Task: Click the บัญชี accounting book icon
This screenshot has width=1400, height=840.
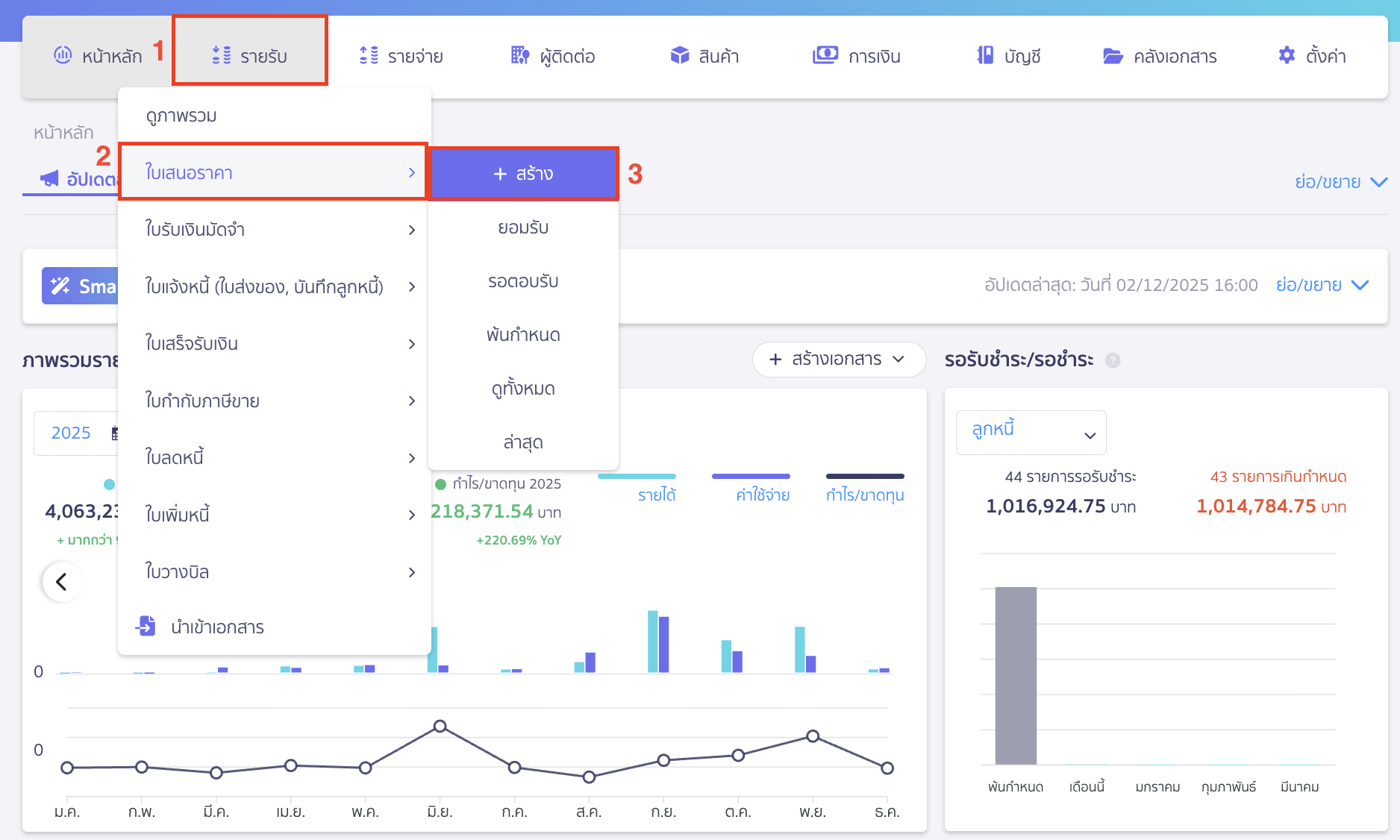Action: [x=985, y=56]
